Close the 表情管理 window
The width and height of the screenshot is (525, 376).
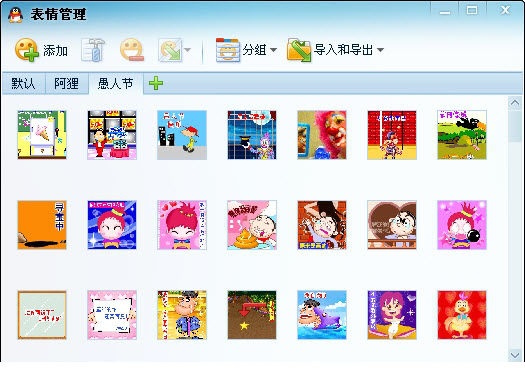(505, 11)
